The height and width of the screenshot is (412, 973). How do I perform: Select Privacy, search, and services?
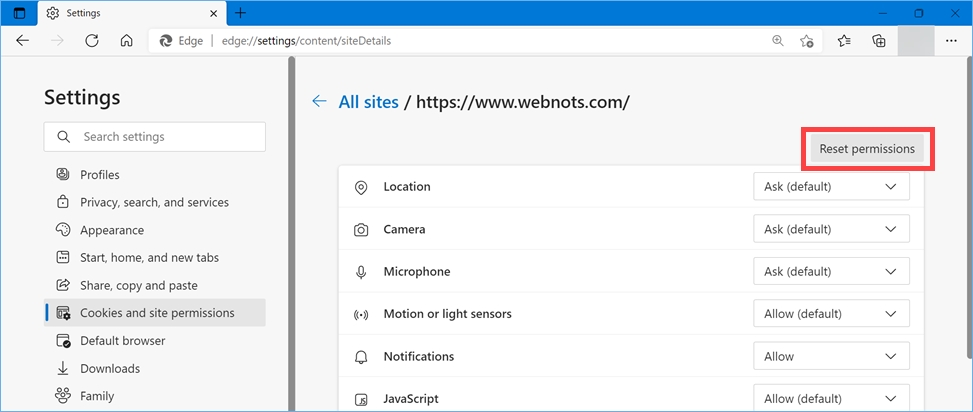click(x=154, y=202)
